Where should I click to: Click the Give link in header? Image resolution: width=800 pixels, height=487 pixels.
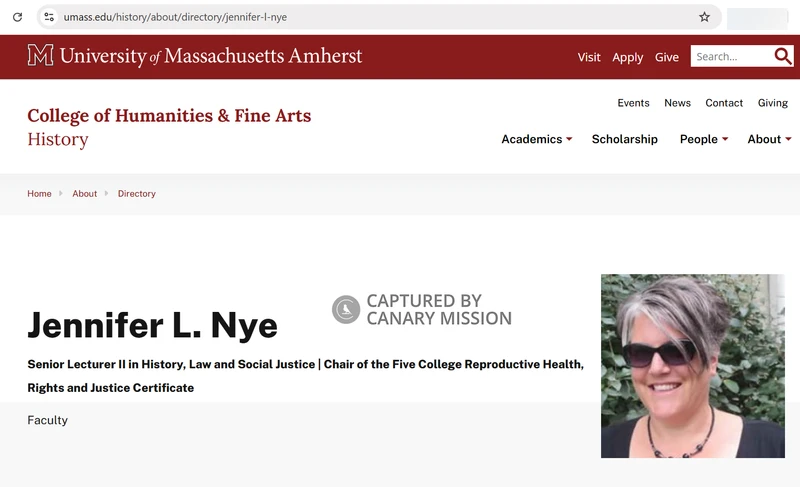(x=667, y=57)
